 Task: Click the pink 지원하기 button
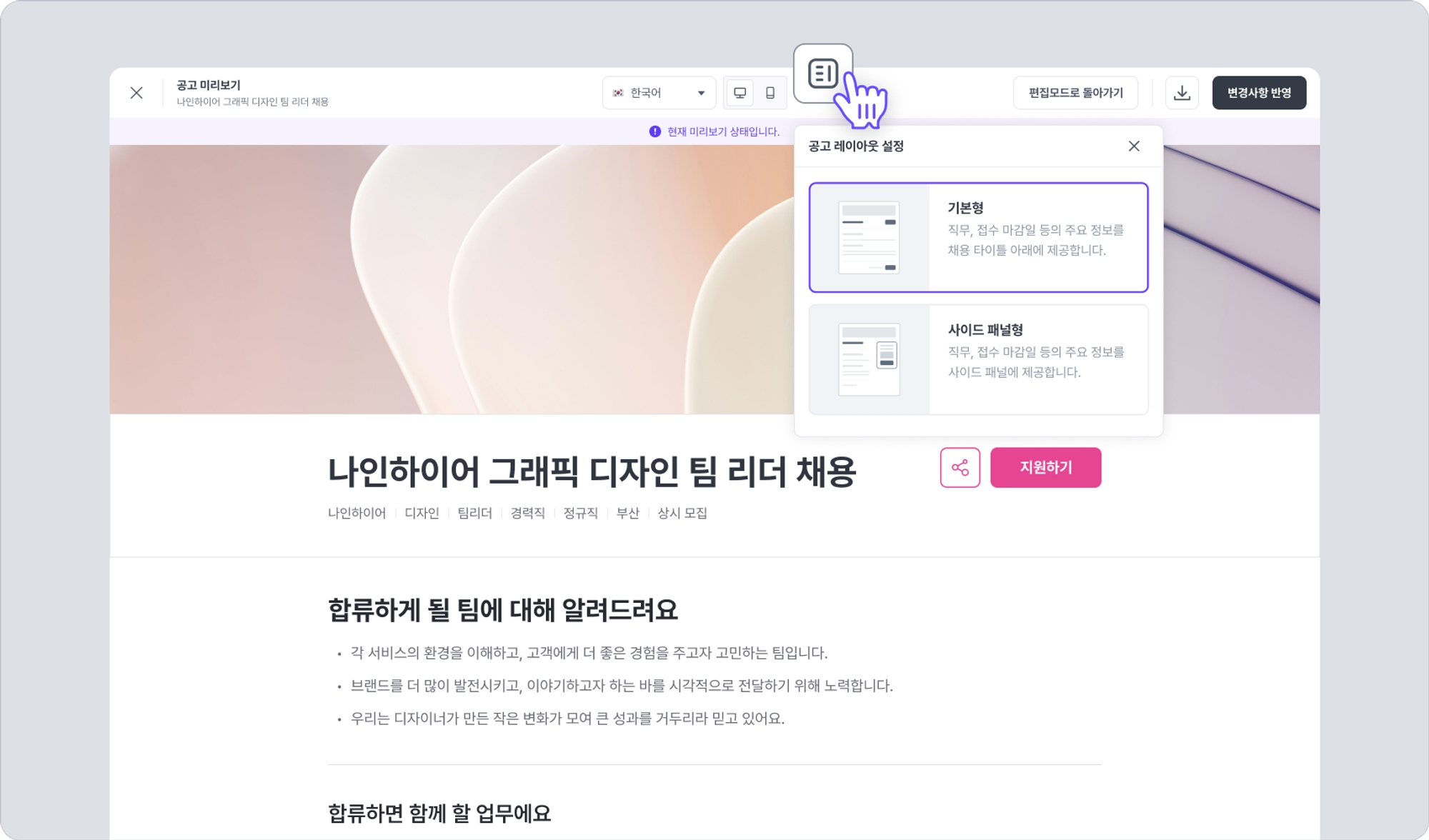pos(1045,468)
